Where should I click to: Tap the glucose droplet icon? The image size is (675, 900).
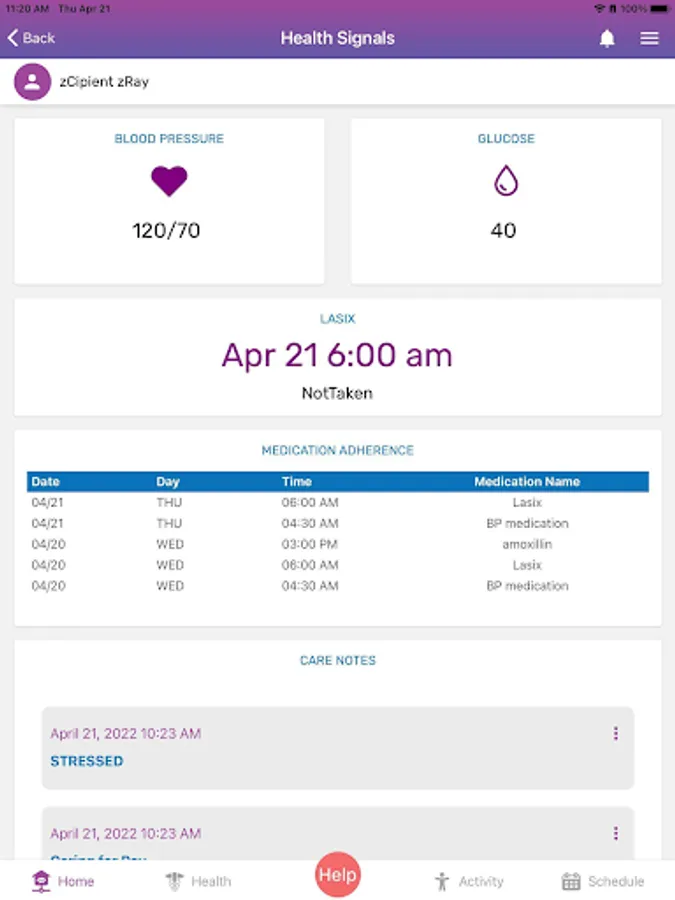[x=506, y=181]
